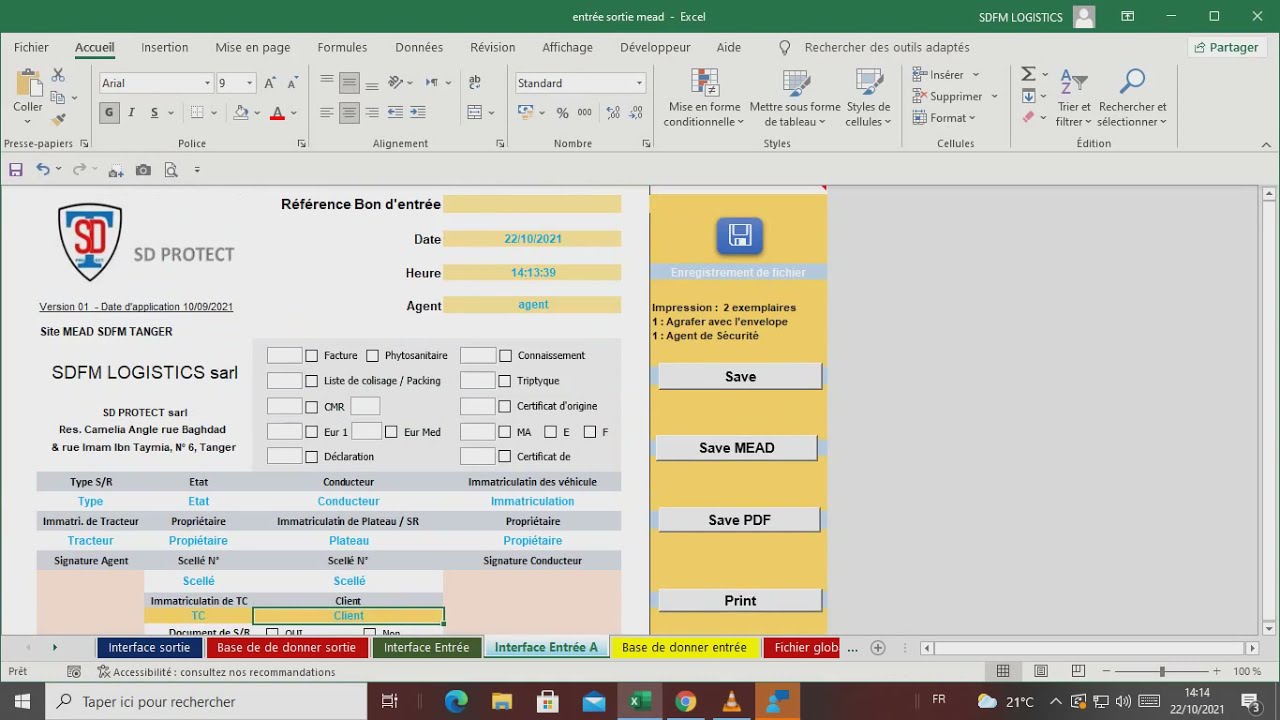The image size is (1280, 720).
Task: Open Mettre sous forme de tableau
Action: click(x=795, y=99)
